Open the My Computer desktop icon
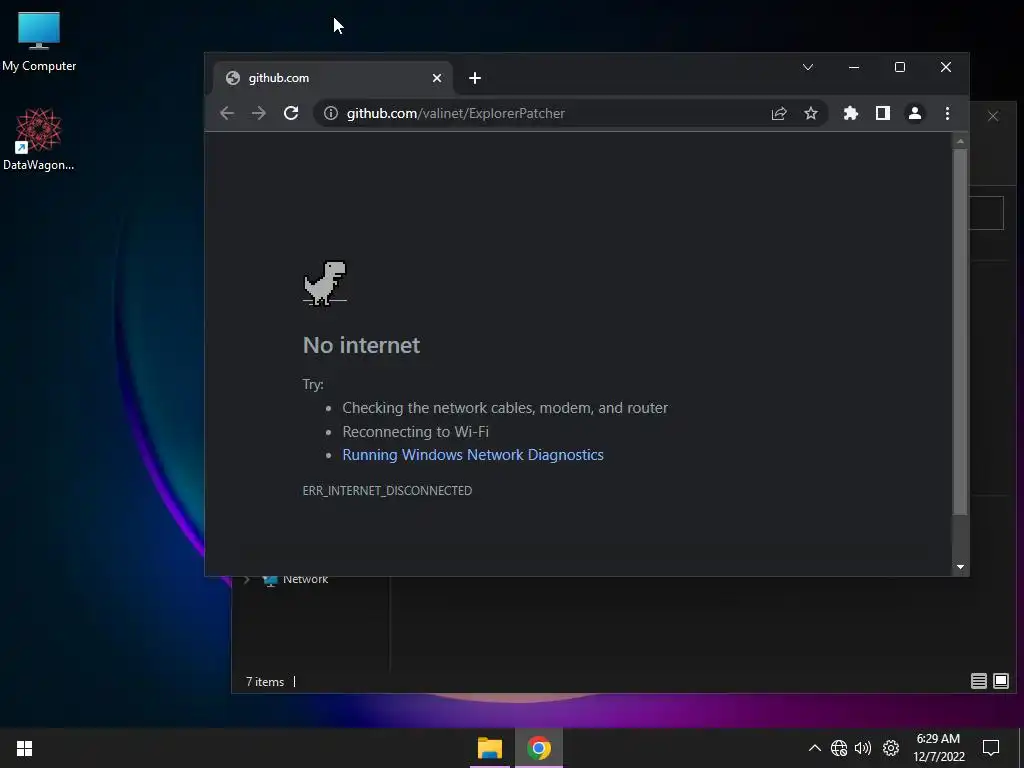 point(39,41)
